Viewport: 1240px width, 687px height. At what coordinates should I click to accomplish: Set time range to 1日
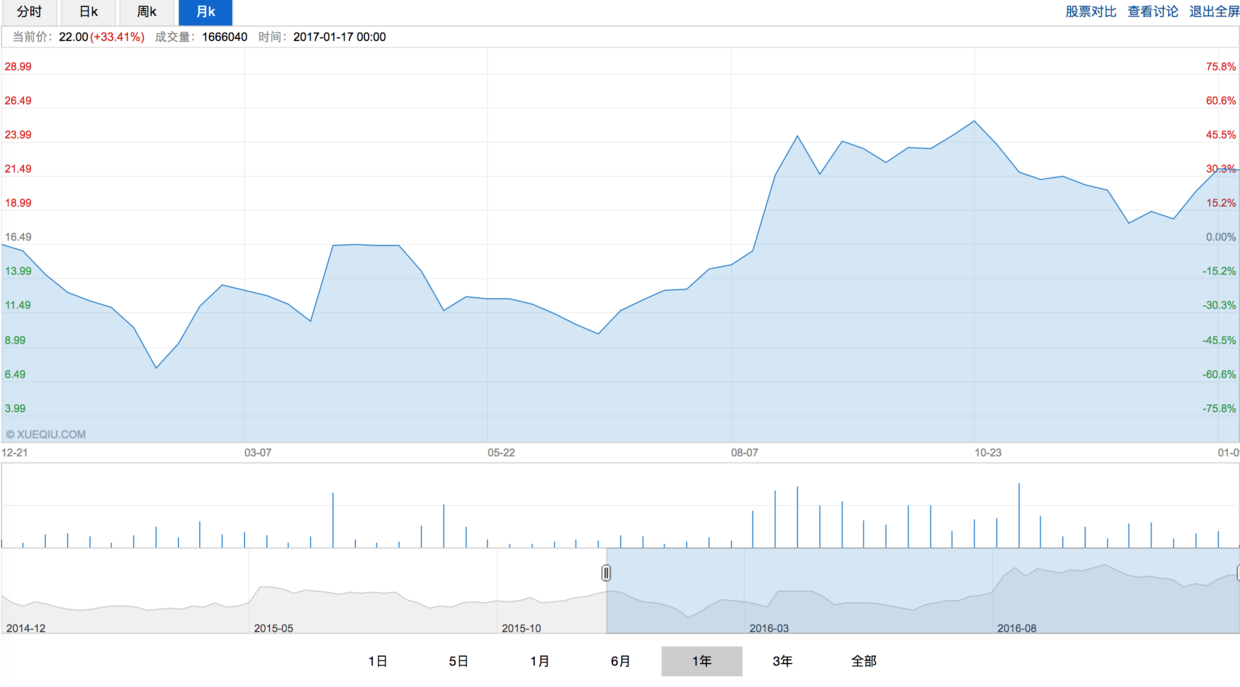(378, 661)
